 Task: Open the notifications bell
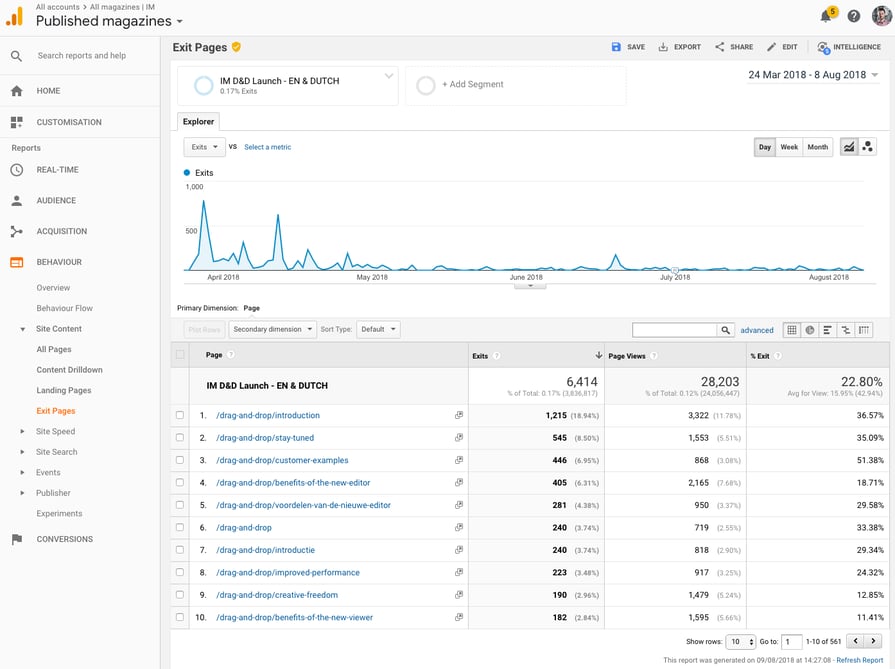point(826,16)
